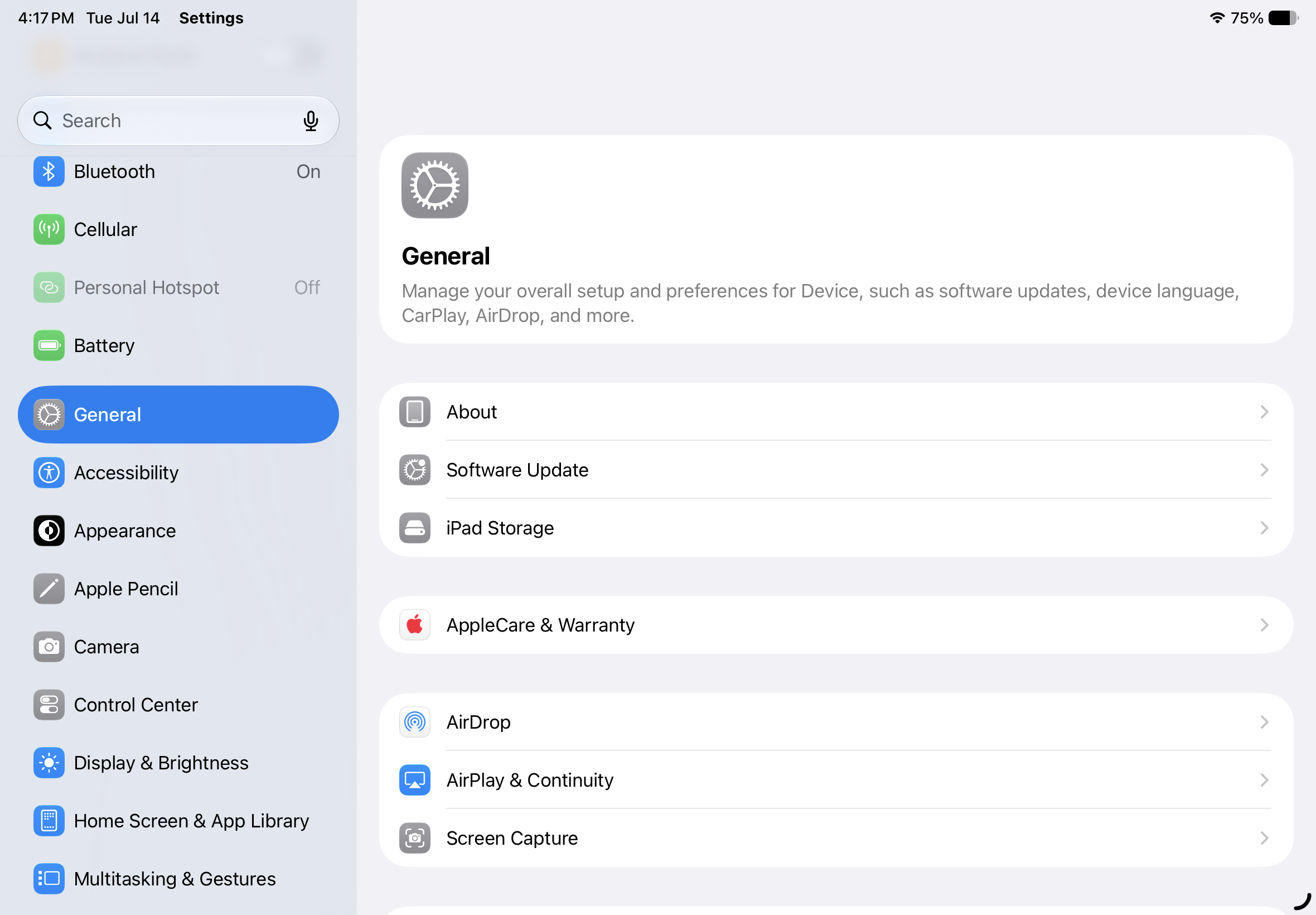Screen dimensions: 1316x915
Task: Expand the Software Update row chevron
Action: click(1264, 470)
